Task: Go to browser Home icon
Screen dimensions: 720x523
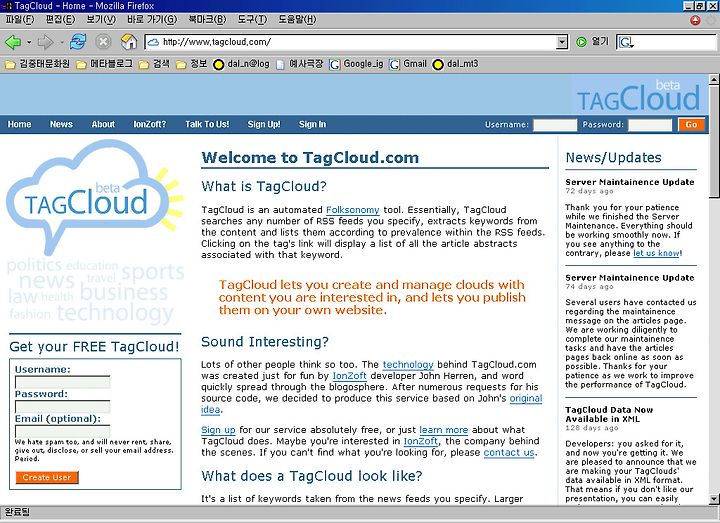Action: point(129,42)
